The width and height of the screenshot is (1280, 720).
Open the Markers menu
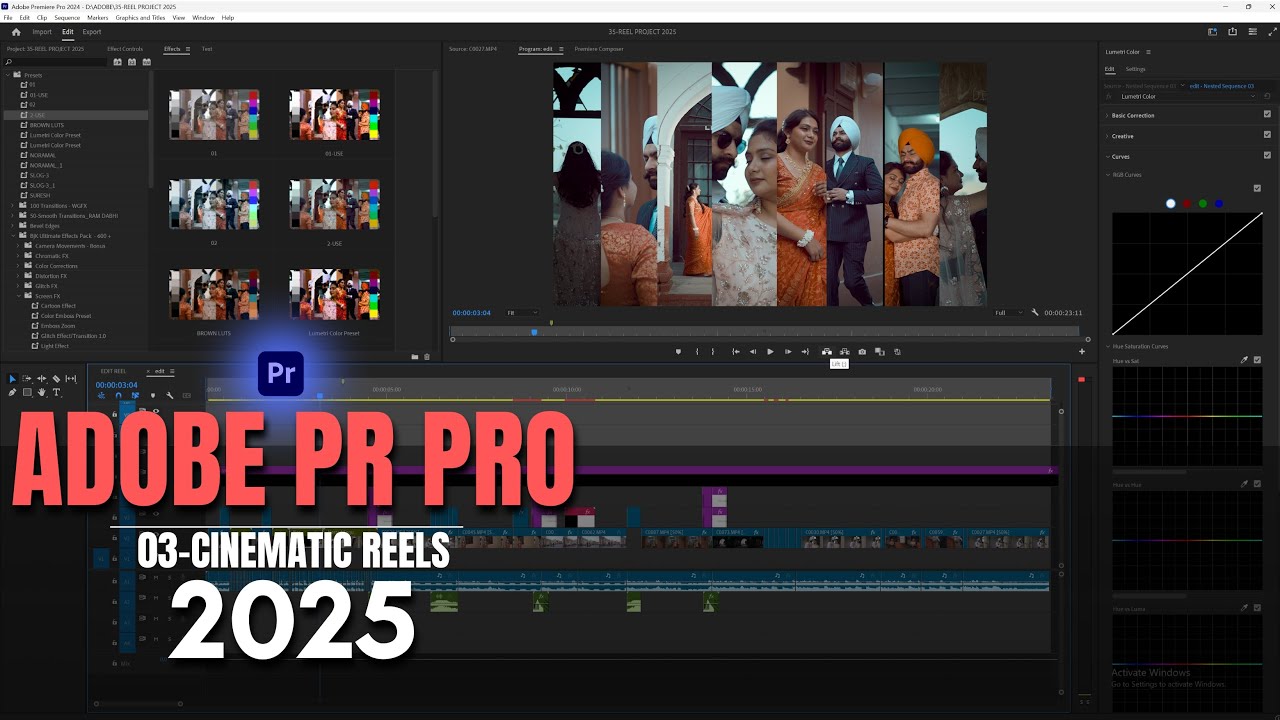pos(98,18)
